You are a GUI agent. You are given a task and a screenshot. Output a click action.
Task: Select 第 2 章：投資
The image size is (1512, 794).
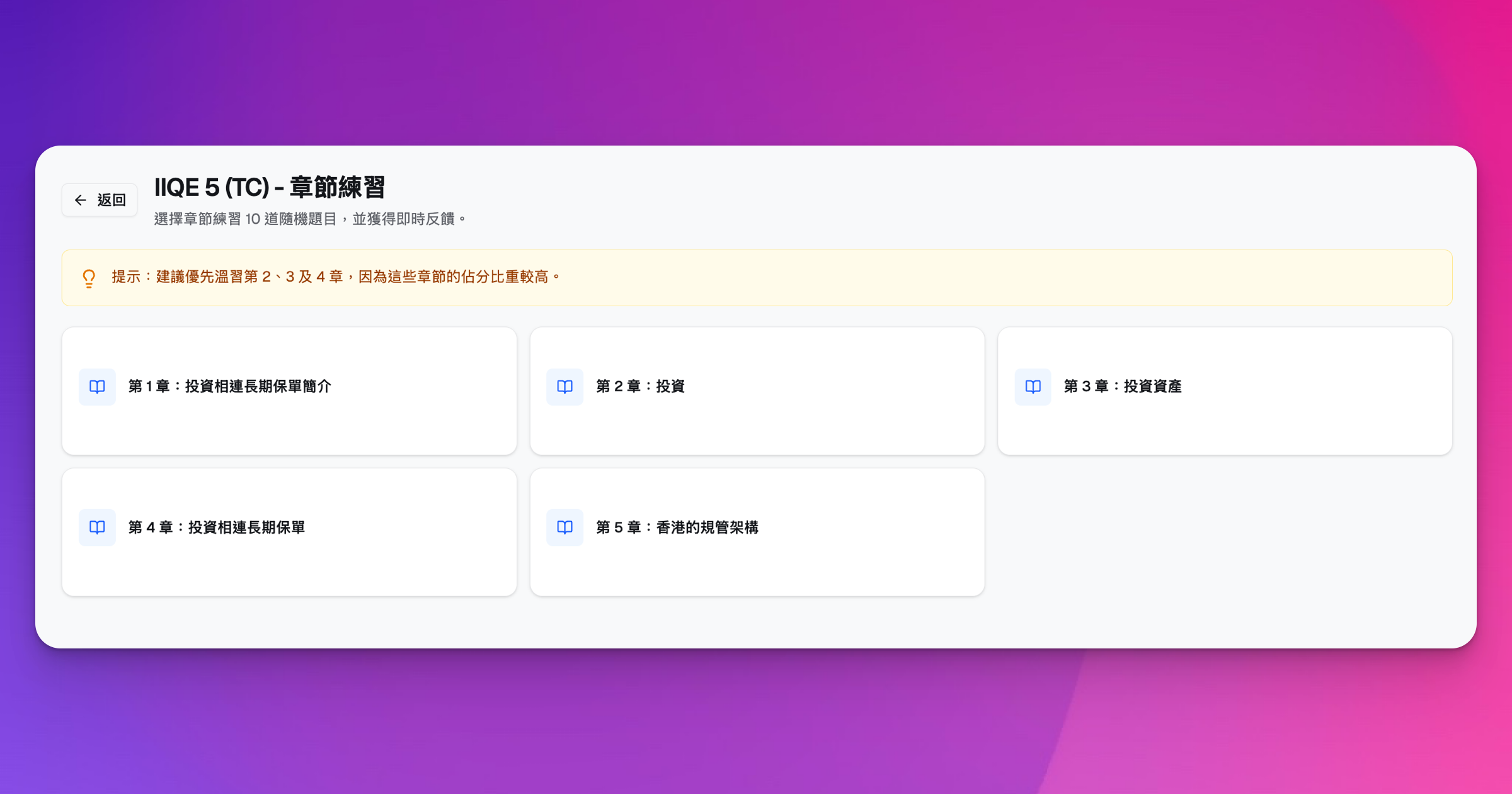pyautogui.click(x=757, y=391)
